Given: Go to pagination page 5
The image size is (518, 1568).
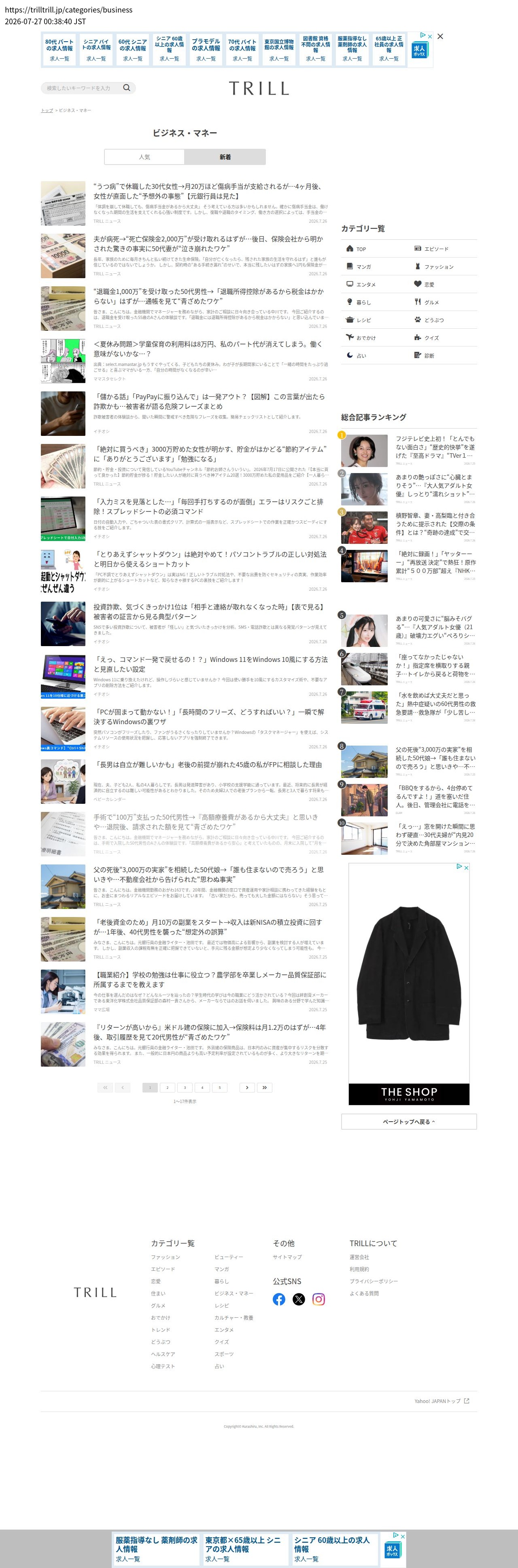Looking at the screenshot, I should [220, 1087].
